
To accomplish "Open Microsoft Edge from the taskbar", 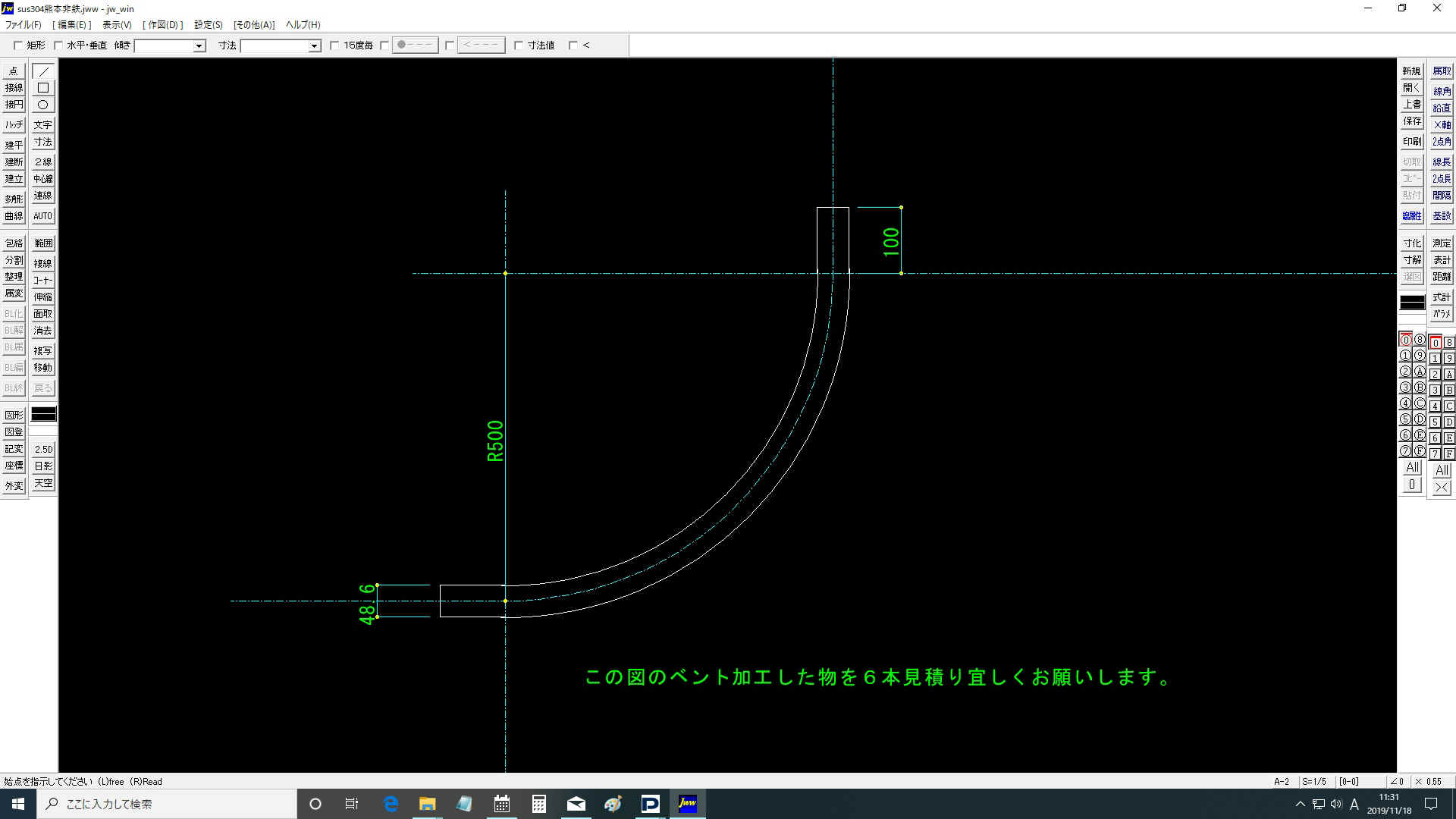I will (x=391, y=804).
